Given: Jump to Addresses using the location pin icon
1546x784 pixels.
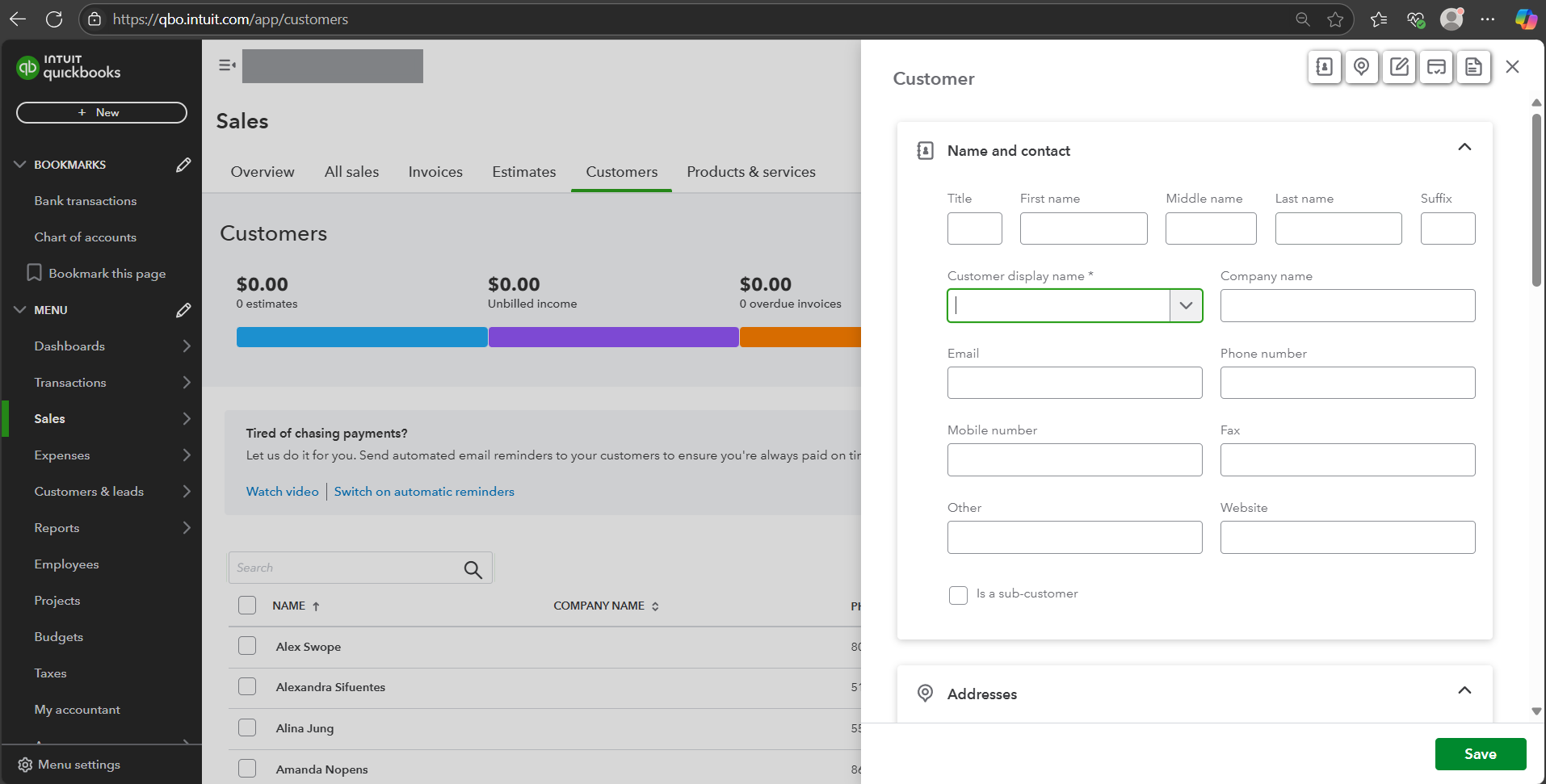Looking at the screenshot, I should click(1361, 67).
